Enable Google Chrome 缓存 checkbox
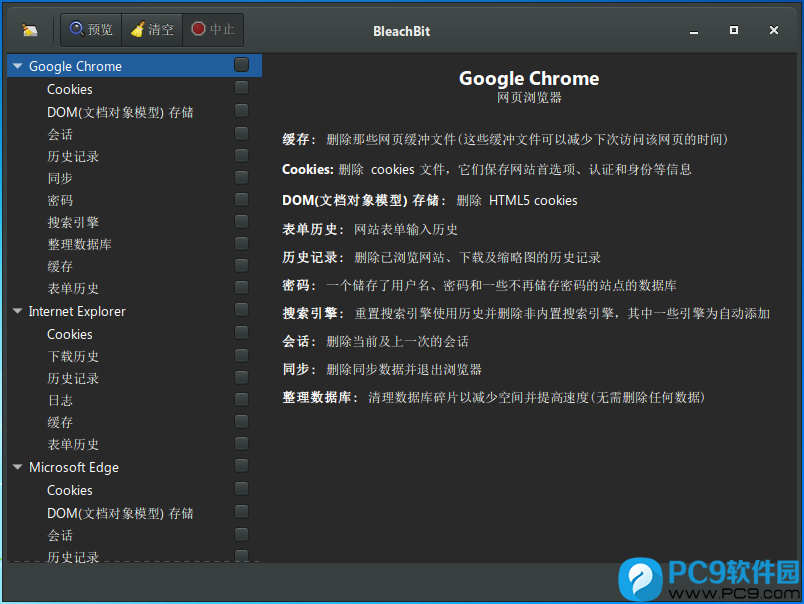This screenshot has height=604, width=804. [x=242, y=266]
